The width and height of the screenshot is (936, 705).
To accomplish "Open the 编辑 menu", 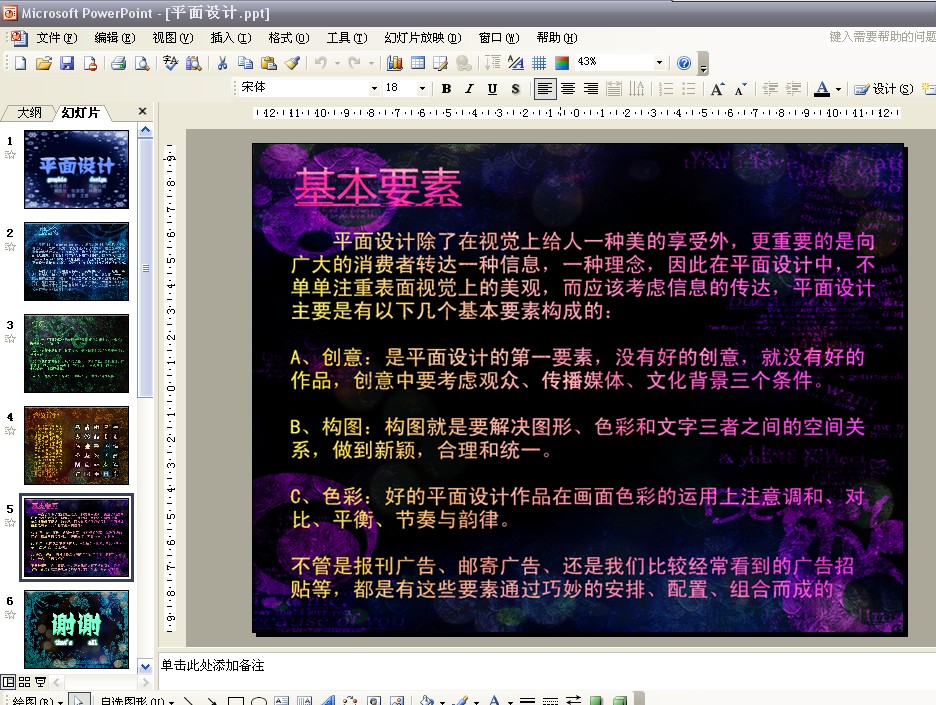I will [x=115, y=38].
